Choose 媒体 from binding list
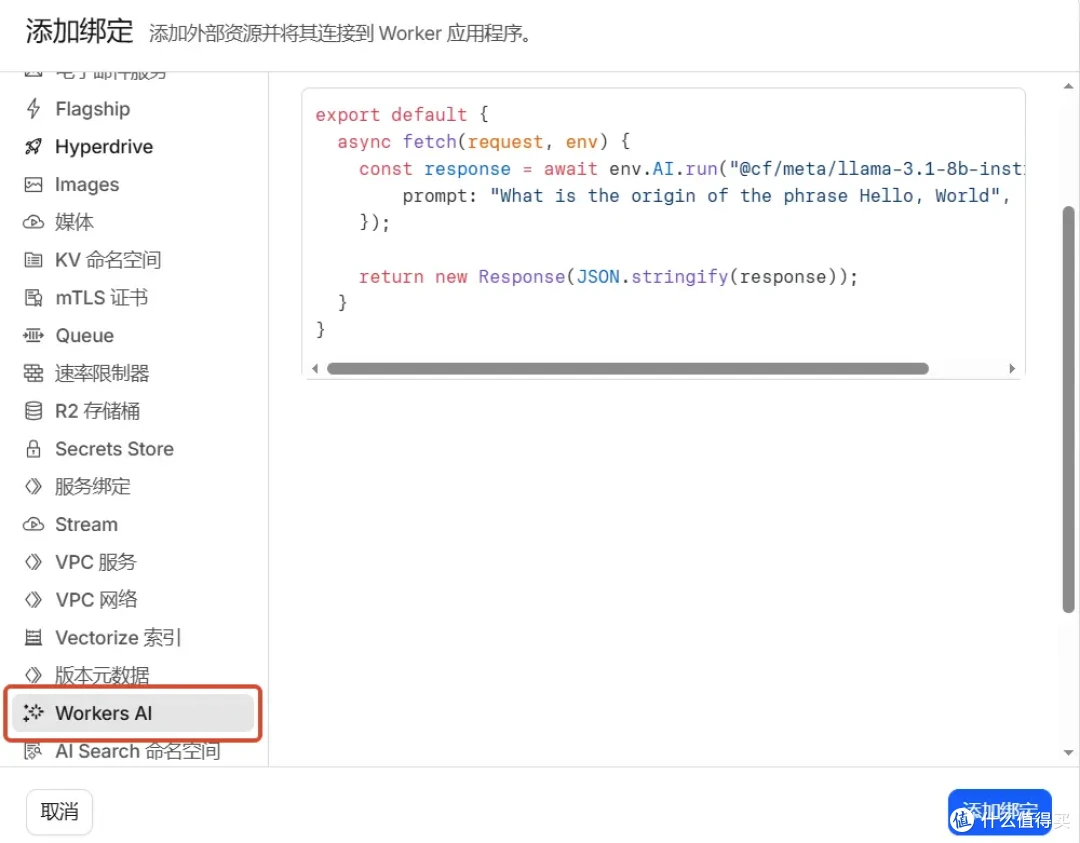The height and width of the screenshot is (843, 1080). [x=134, y=222]
